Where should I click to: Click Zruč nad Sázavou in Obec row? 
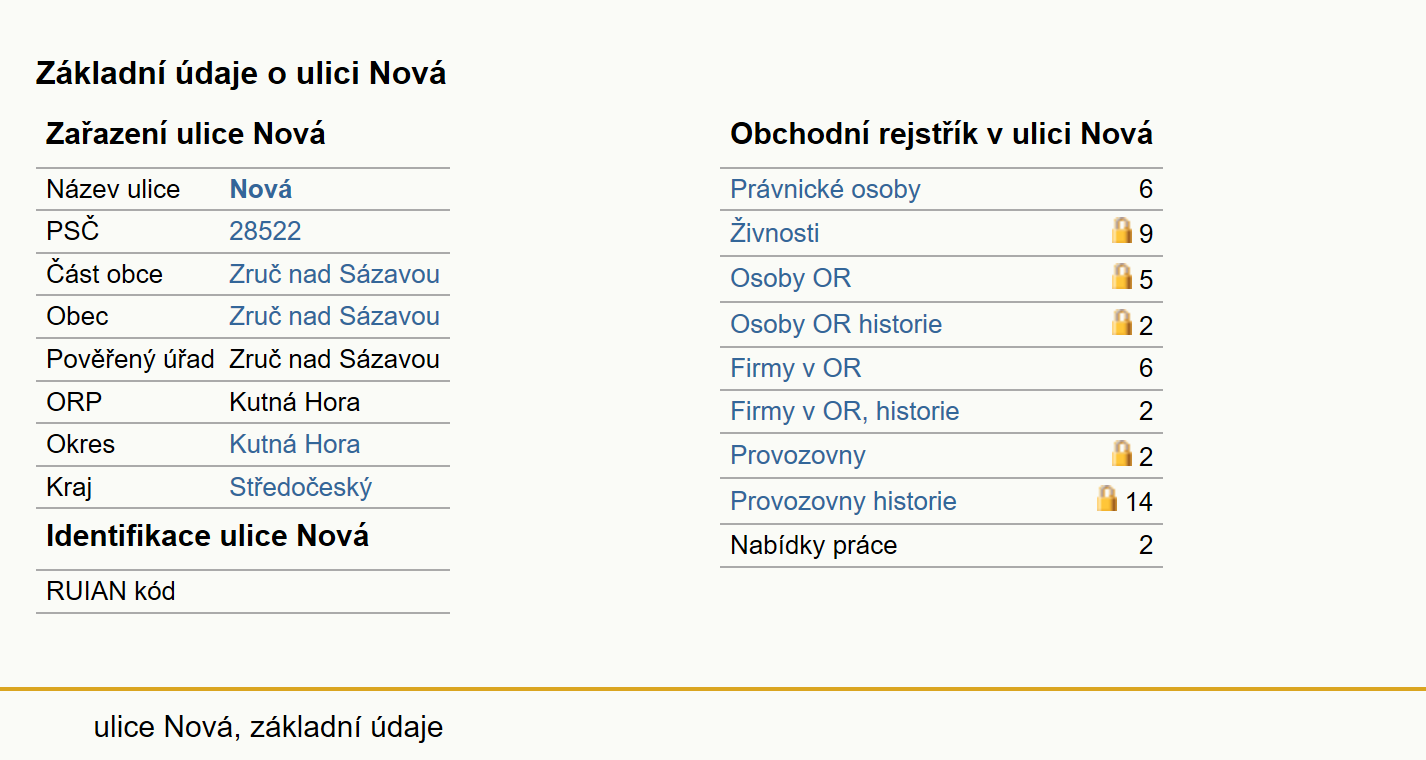pyautogui.click(x=334, y=316)
